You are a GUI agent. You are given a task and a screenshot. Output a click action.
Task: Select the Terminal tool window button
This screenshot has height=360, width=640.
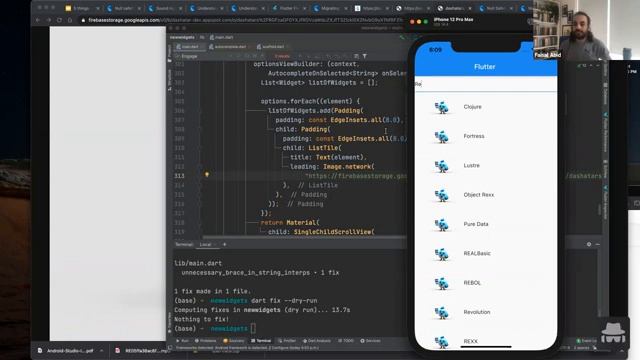point(261,341)
